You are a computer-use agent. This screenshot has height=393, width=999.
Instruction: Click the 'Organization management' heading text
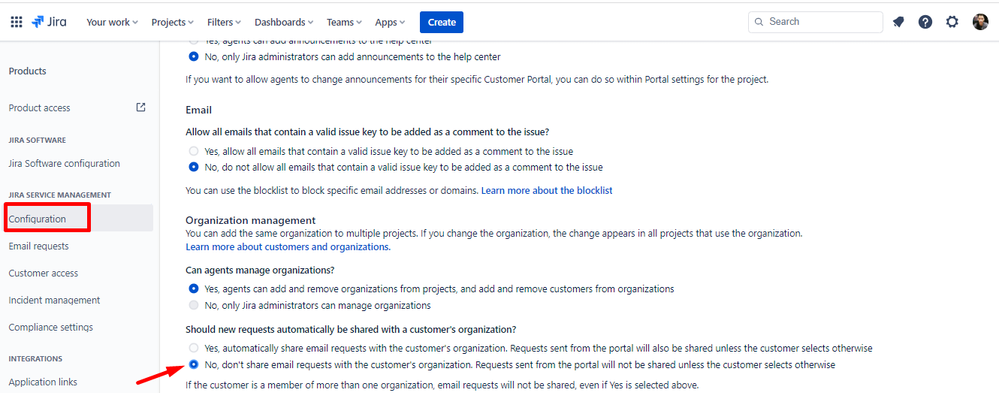(x=250, y=220)
